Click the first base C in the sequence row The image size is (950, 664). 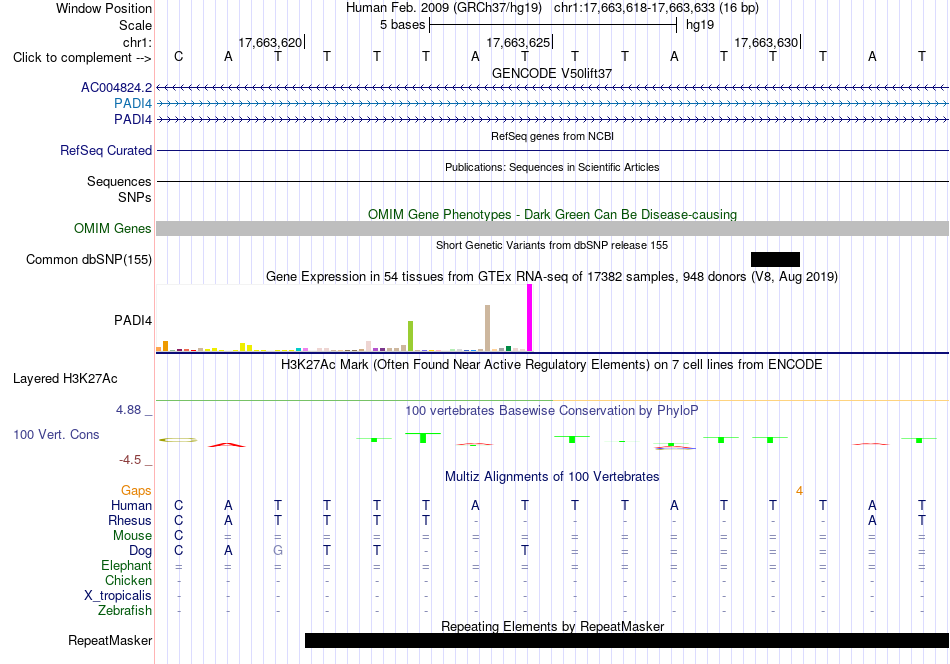(x=178, y=56)
